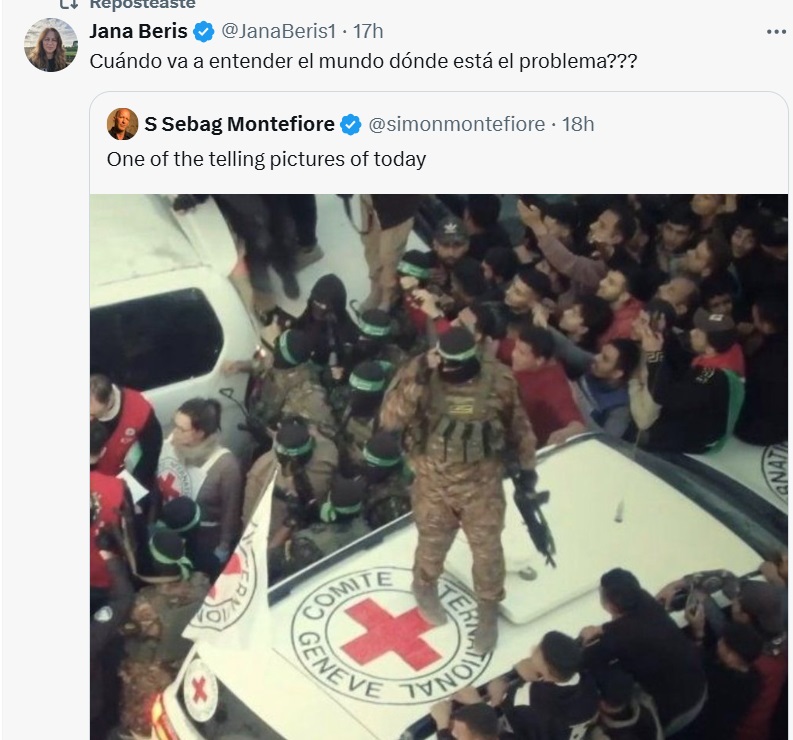Click the S Sebag Montefiore display name
Screen dimensions: 793x740
tap(239, 124)
